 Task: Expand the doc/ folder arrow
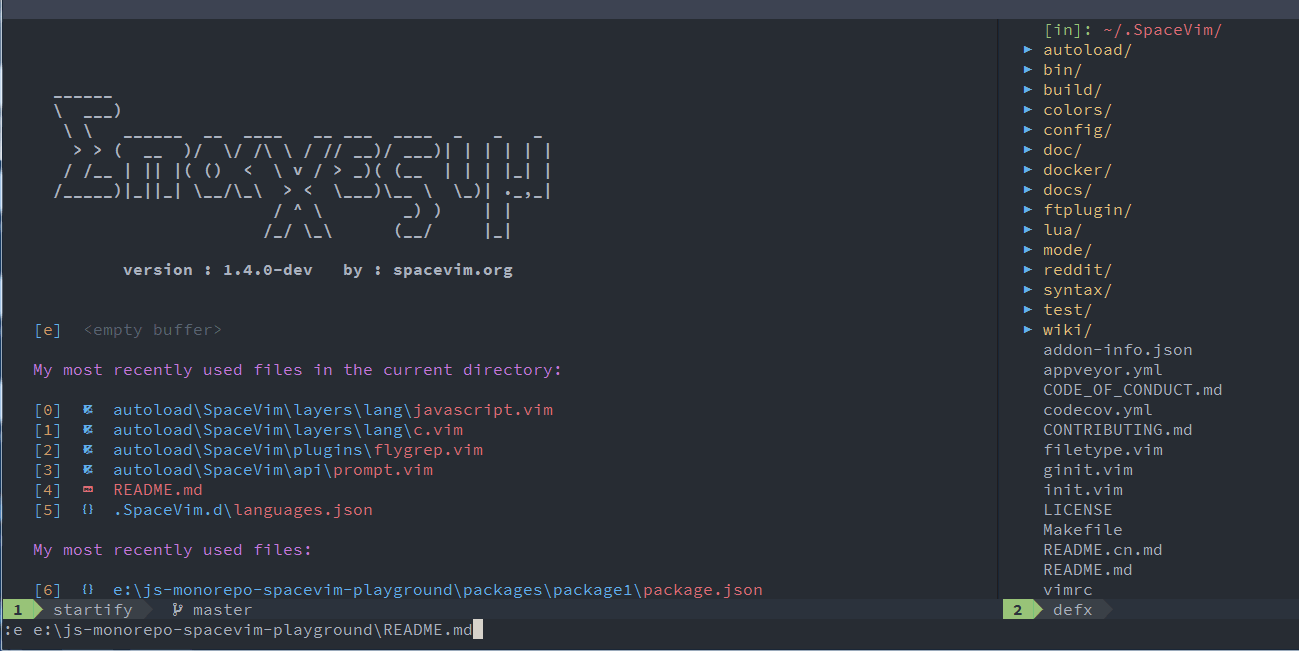click(1028, 150)
